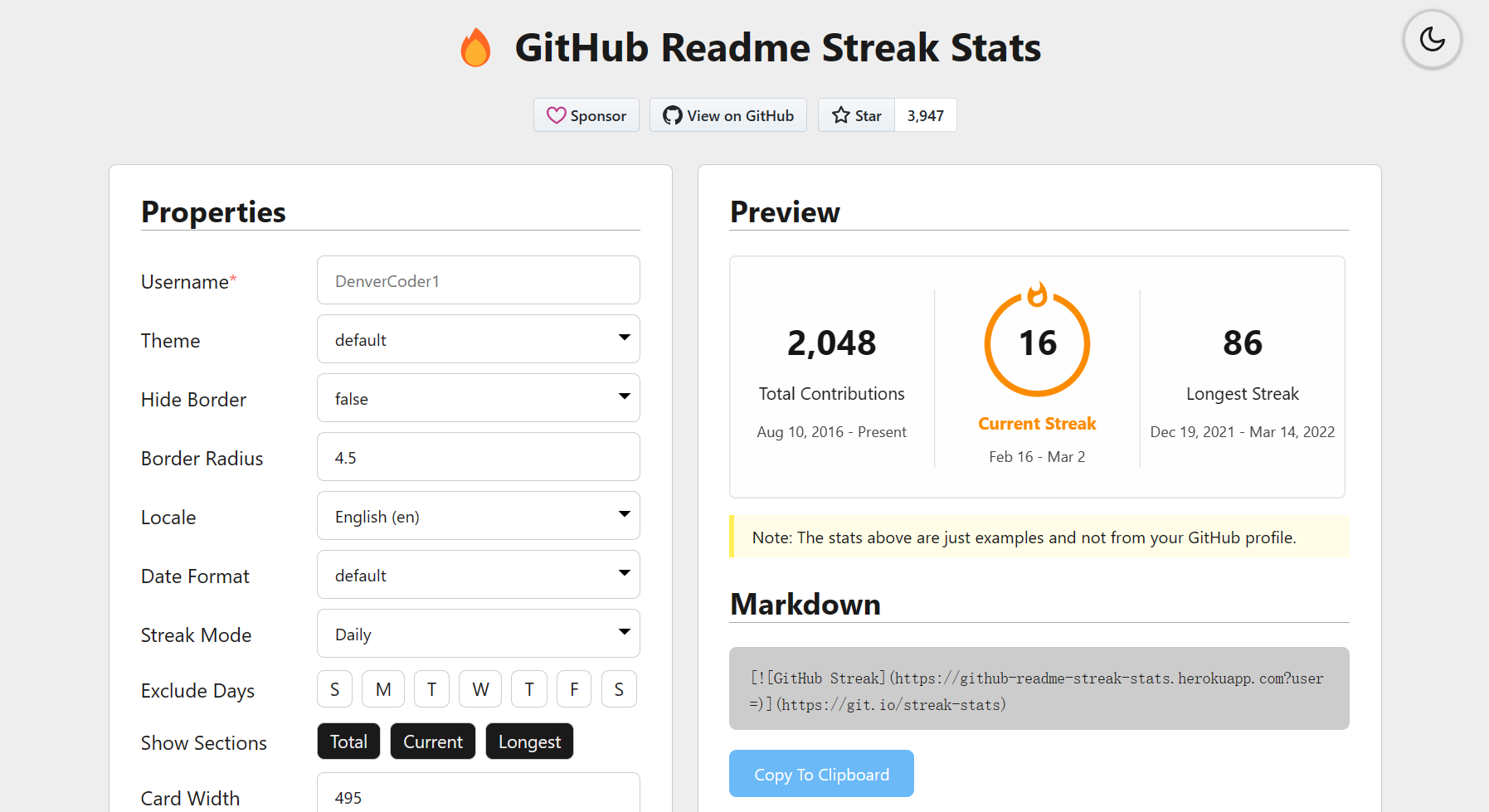
Task: Toggle dark mode with the moon icon
Action: click(x=1432, y=39)
